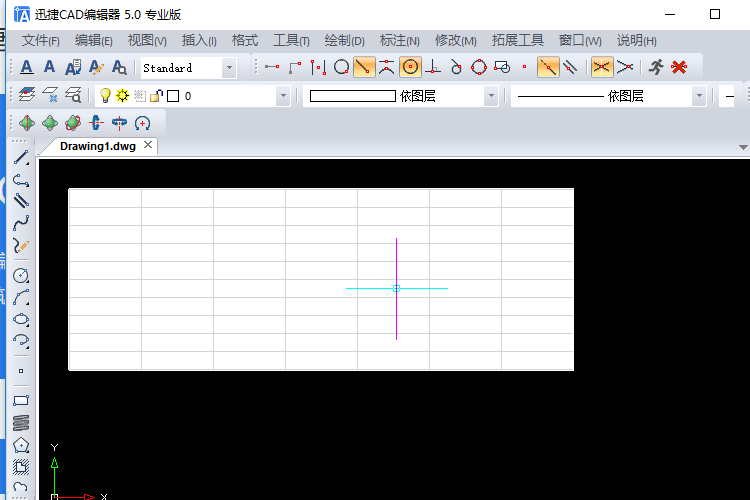Select the Multiline (double line) tool
This screenshot has height=500, width=750.
click(x=21, y=200)
